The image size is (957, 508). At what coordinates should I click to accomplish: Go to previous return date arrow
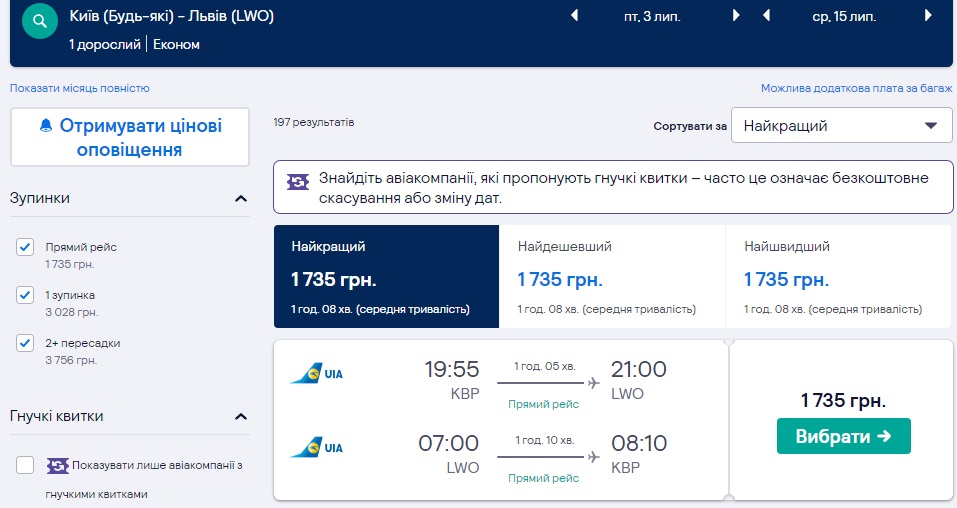tap(766, 15)
